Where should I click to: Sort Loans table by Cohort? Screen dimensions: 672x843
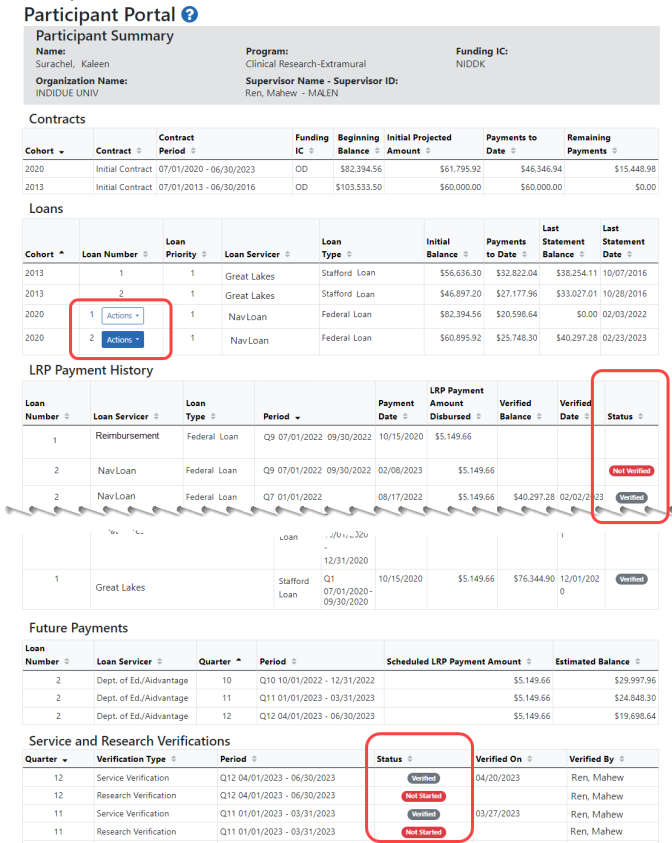pos(45,254)
